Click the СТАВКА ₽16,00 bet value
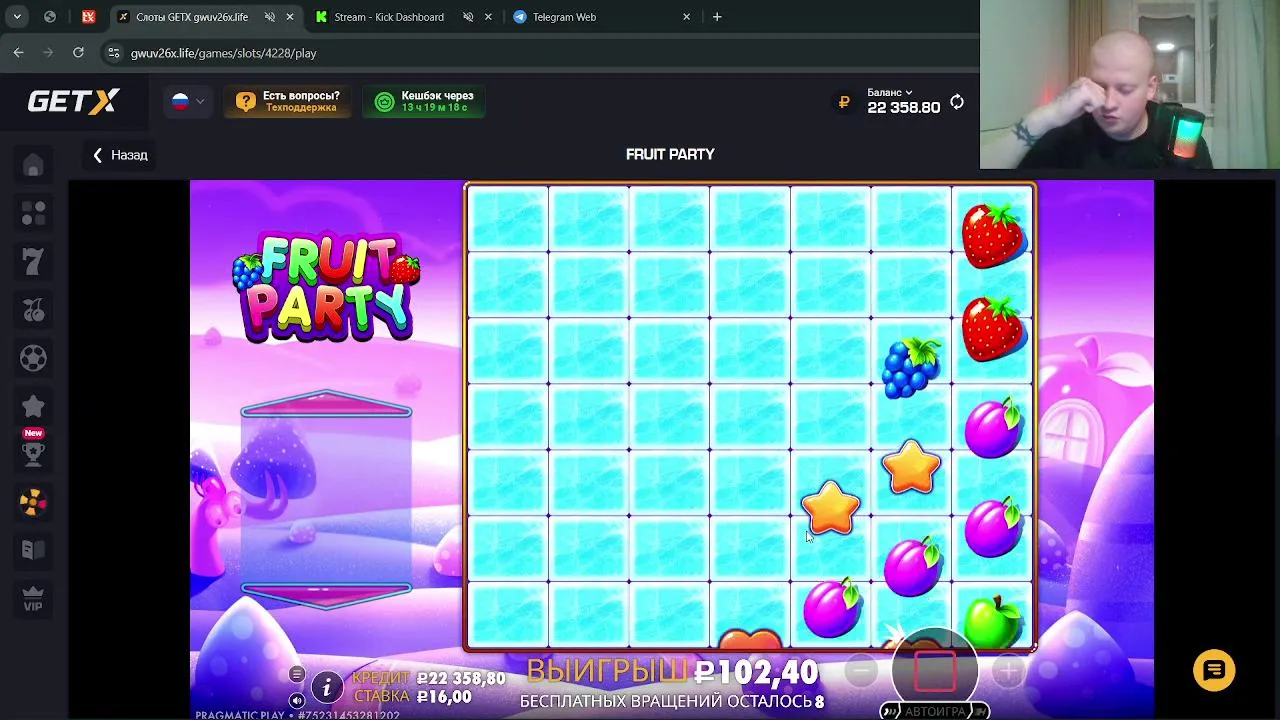Viewport: 1280px width, 720px height. coord(411,696)
